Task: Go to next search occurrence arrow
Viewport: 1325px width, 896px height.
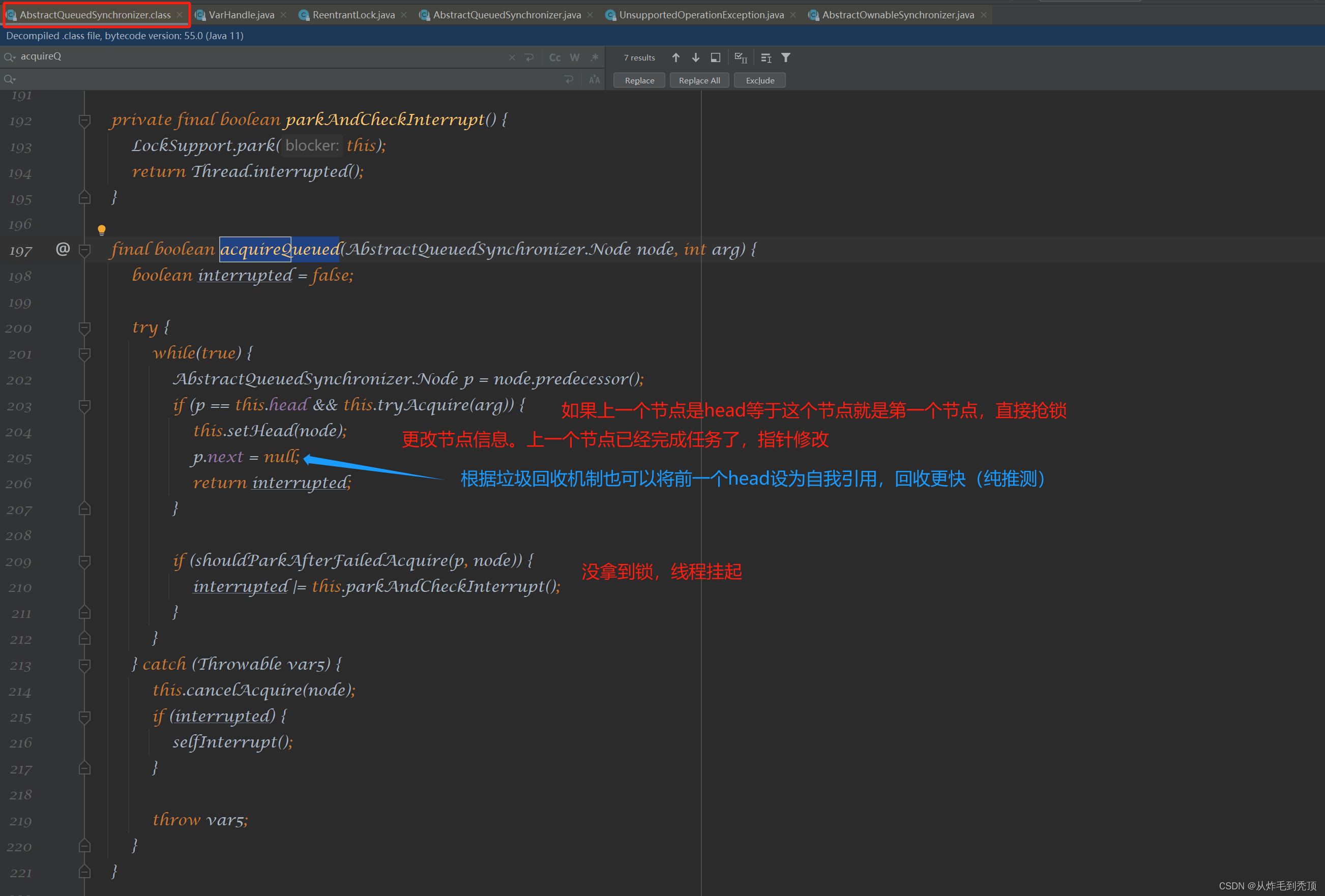Action: click(696, 57)
